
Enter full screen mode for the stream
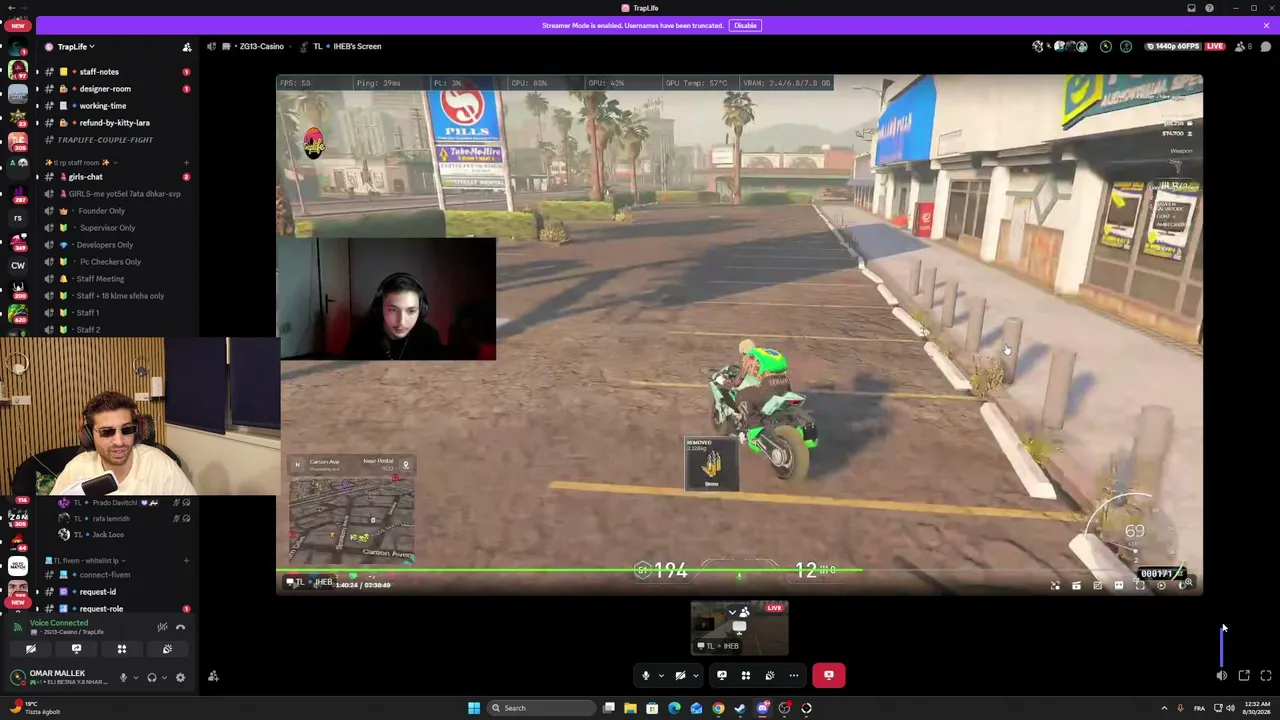point(1266,676)
